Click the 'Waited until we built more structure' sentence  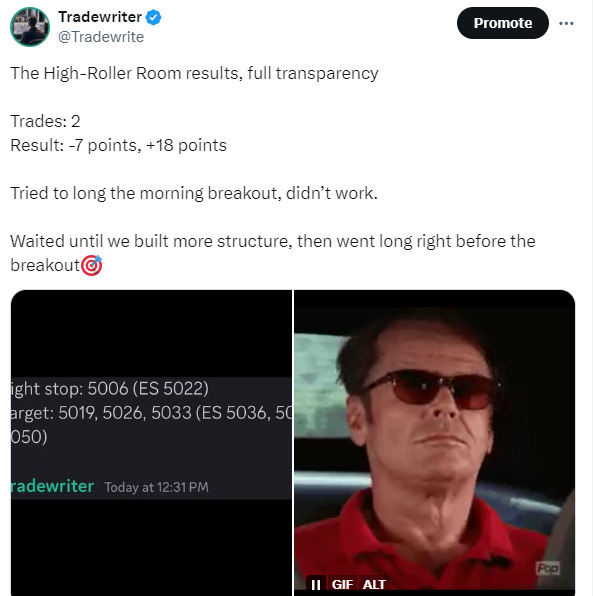(x=273, y=253)
